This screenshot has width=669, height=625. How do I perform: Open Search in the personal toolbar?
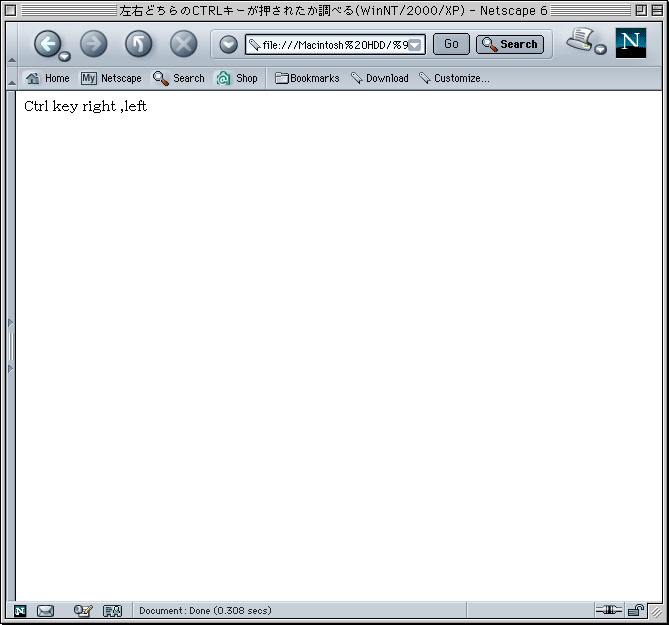coord(179,78)
